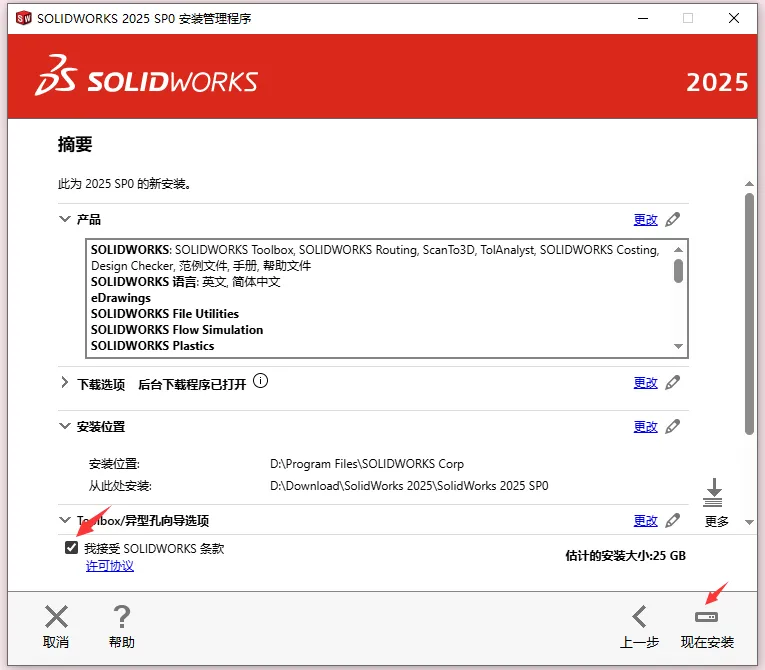Collapse the 产品 section
Image resolution: width=765 pixels, height=670 pixels.
pos(64,219)
